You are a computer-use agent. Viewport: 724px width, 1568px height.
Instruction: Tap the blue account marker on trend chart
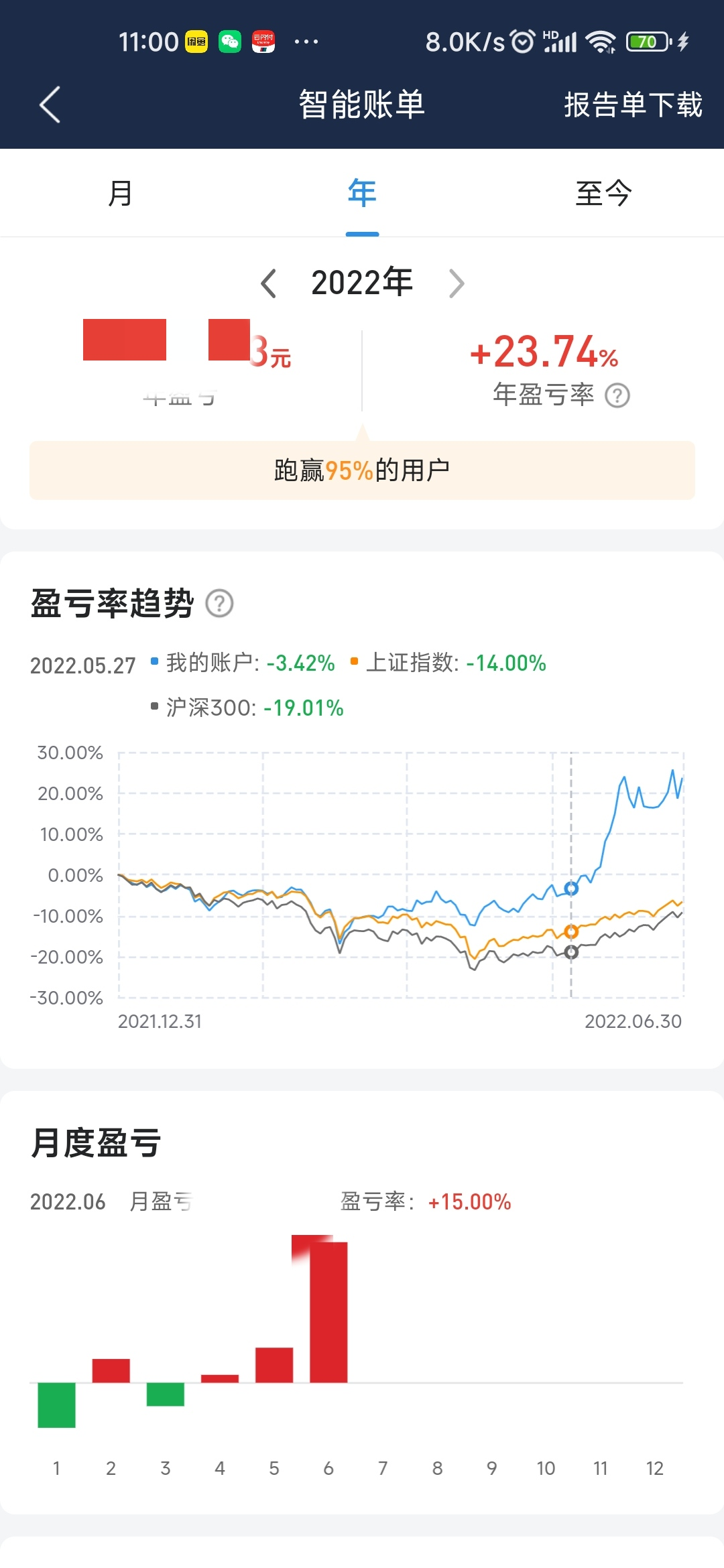[x=571, y=889]
